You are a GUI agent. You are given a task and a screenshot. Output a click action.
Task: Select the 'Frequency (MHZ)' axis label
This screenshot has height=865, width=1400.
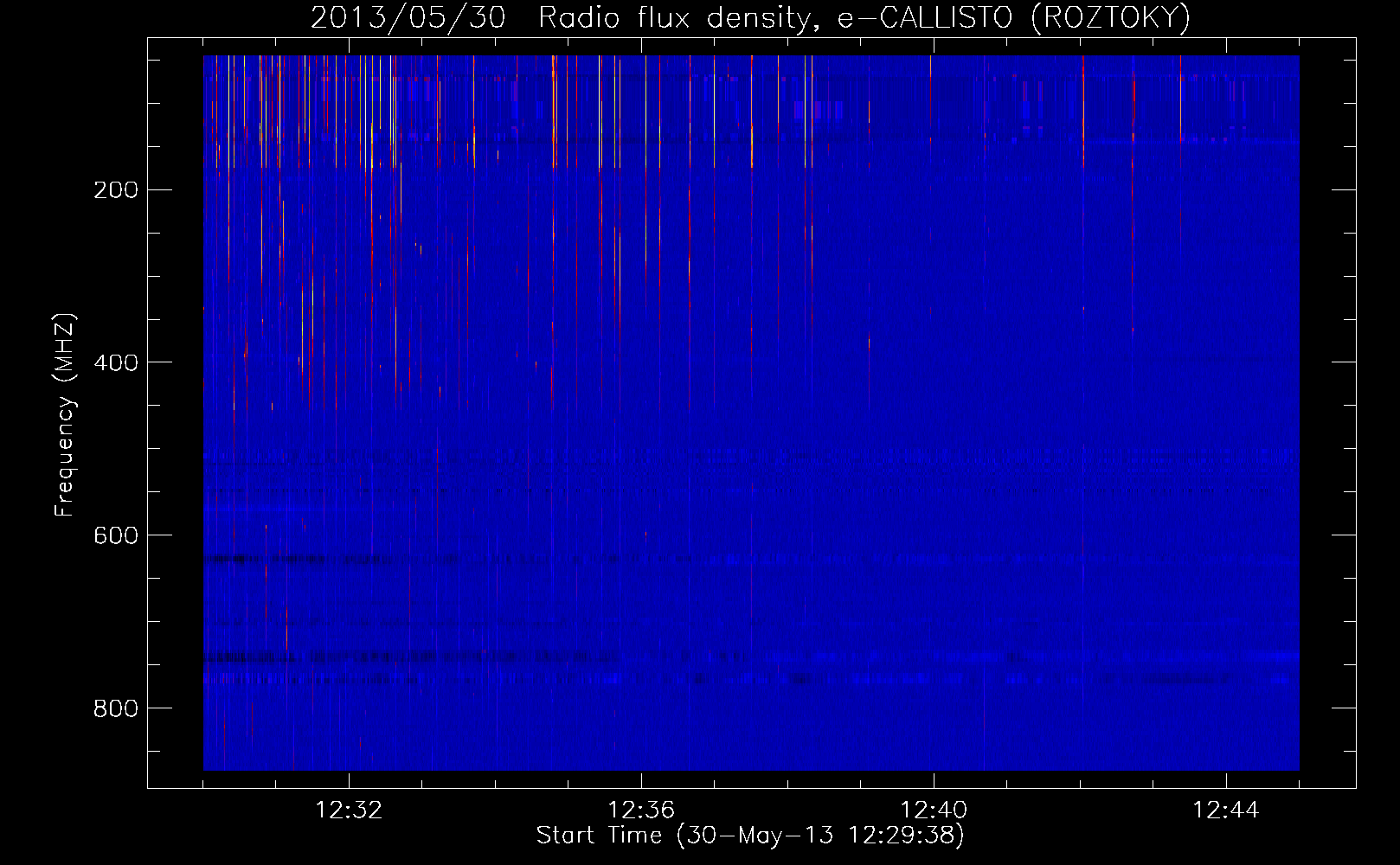click(x=65, y=414)
